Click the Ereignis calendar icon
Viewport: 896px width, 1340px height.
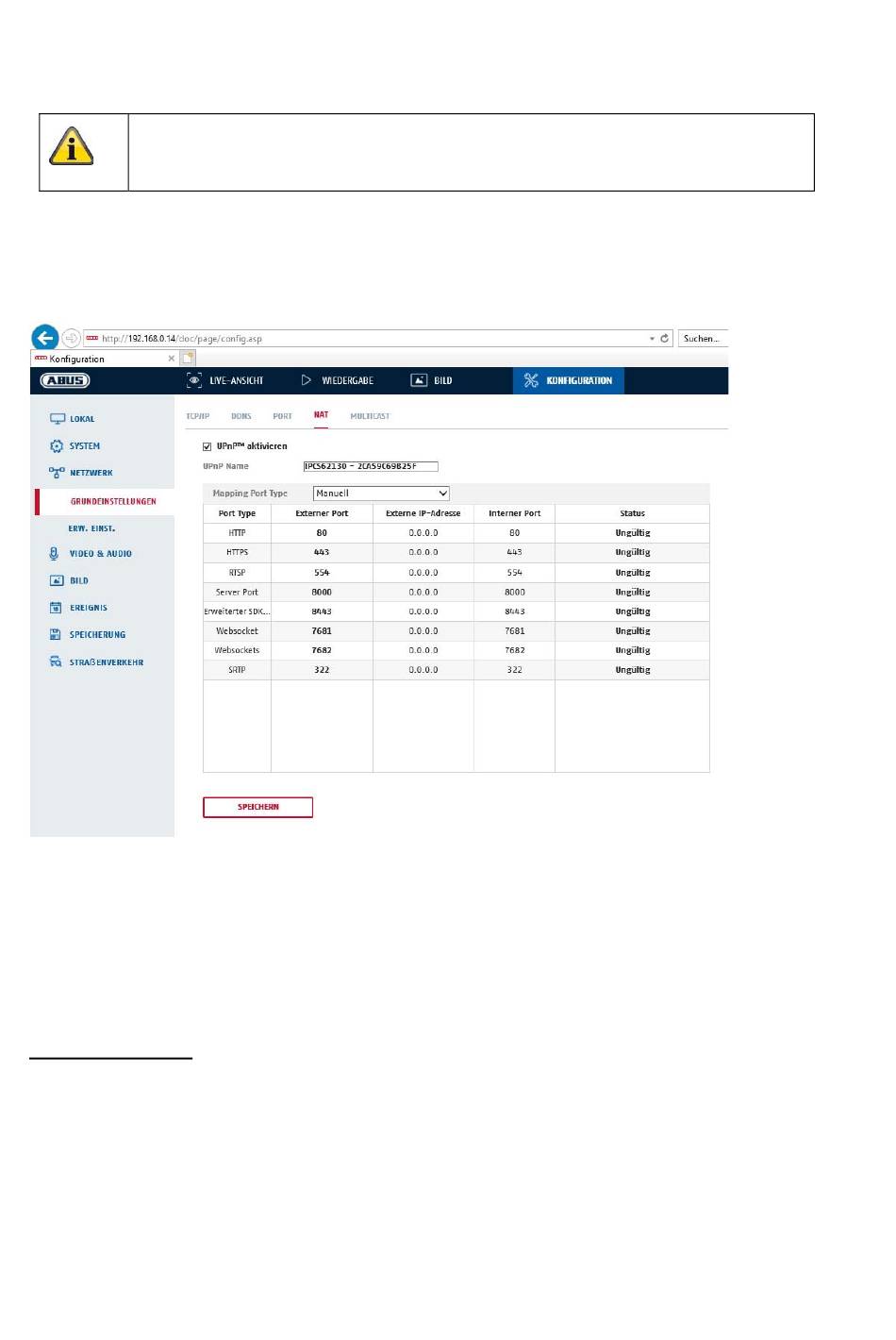[56, 608]
